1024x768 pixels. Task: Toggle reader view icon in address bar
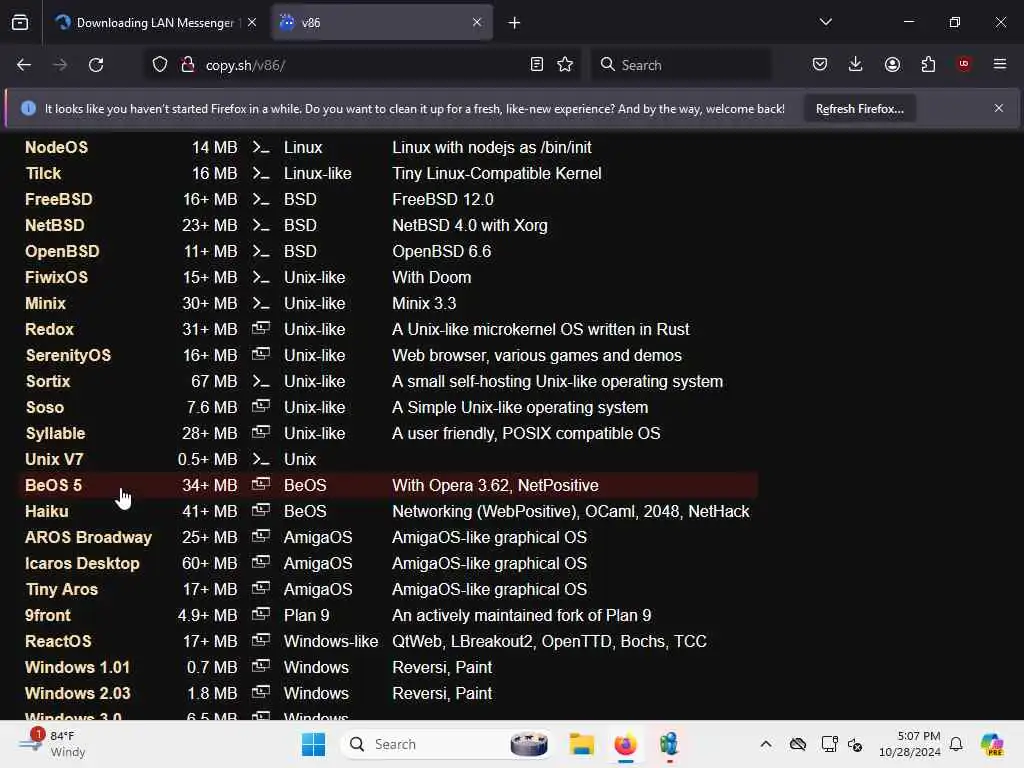pyautogui.click(x=537, y=65)
